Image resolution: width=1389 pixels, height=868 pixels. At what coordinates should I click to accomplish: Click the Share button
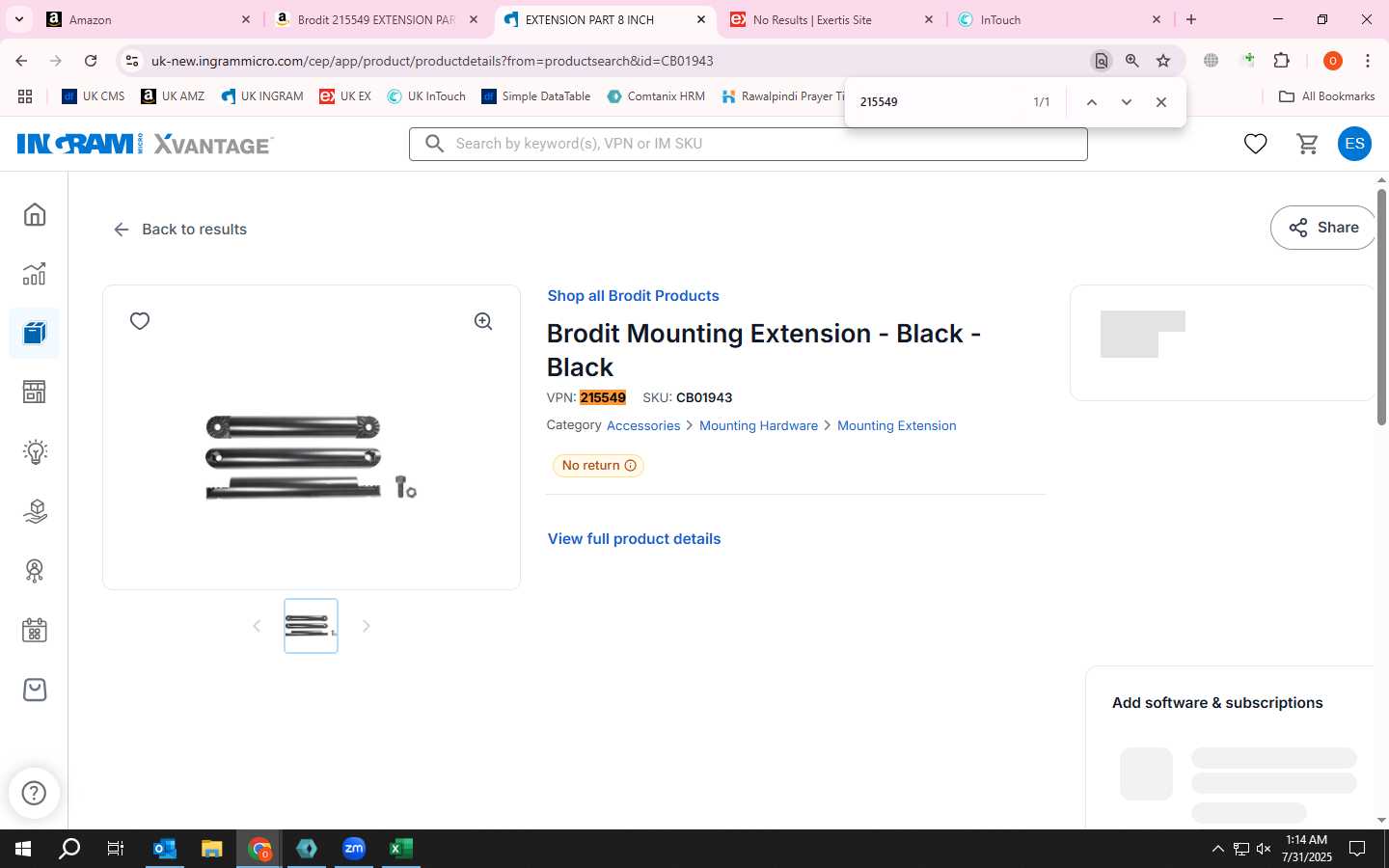pos(1323,228)
